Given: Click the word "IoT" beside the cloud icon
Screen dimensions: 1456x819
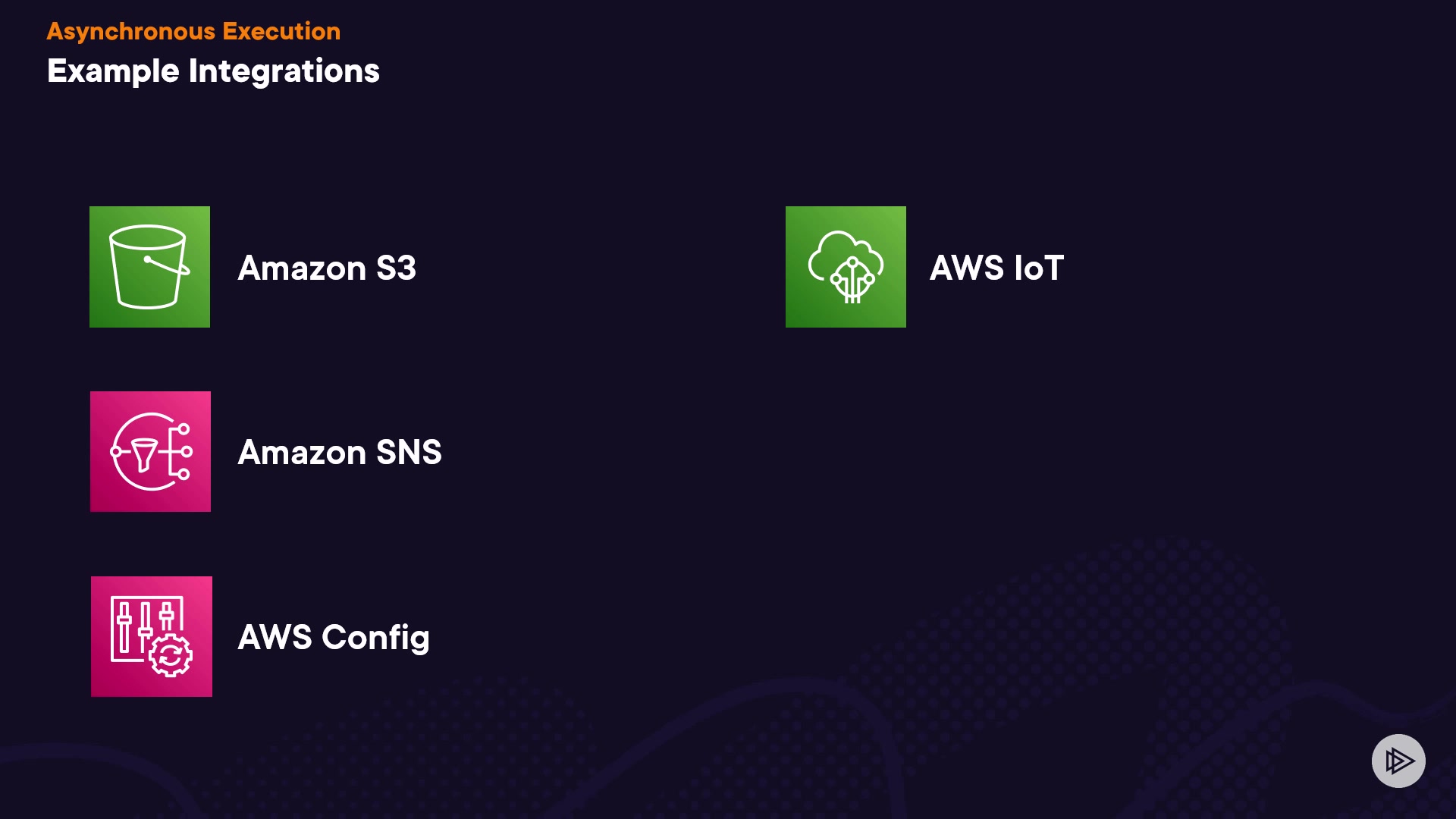Looking at the screenshot, I should point(1039,268).
